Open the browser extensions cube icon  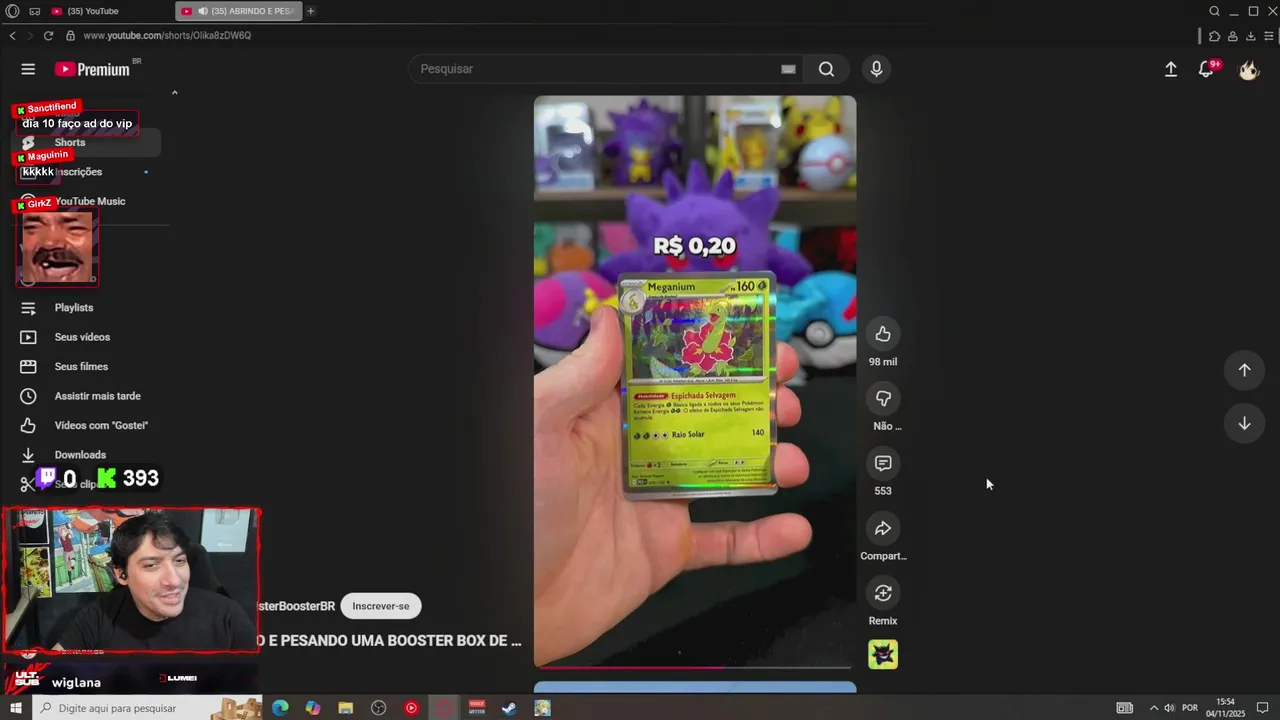coord(1214,36)
